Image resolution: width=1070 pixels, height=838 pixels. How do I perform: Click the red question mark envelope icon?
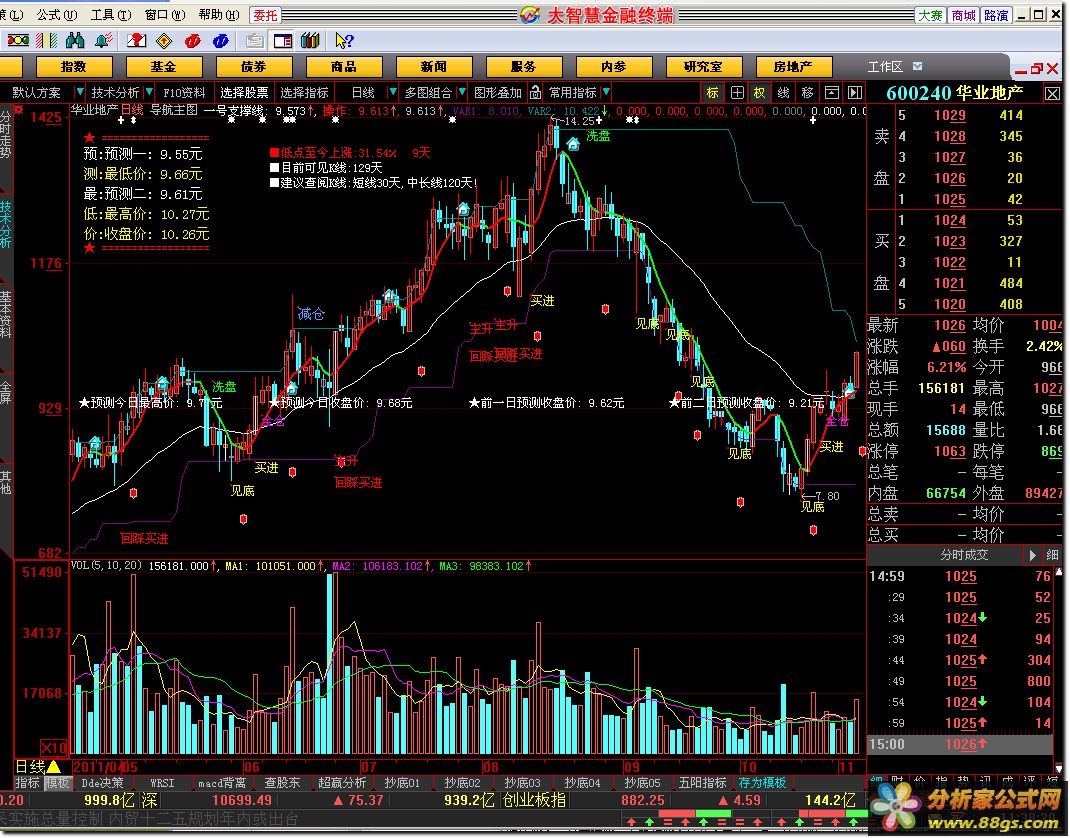(136, 41)
